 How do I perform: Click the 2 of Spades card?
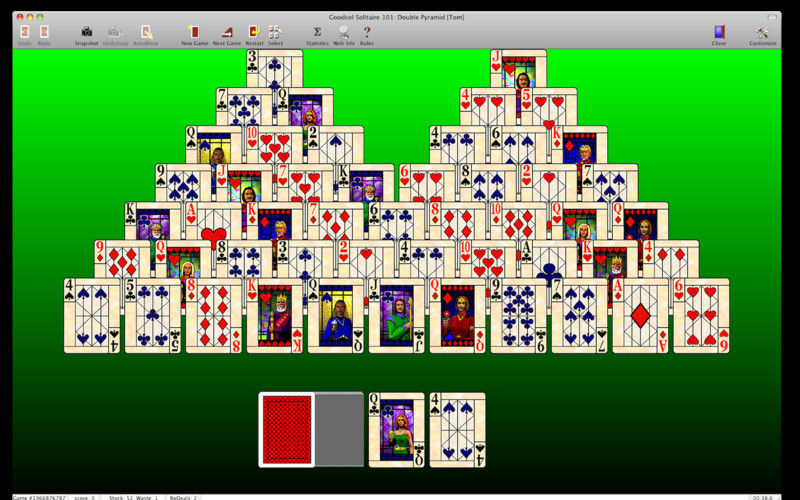click(336, 145)
